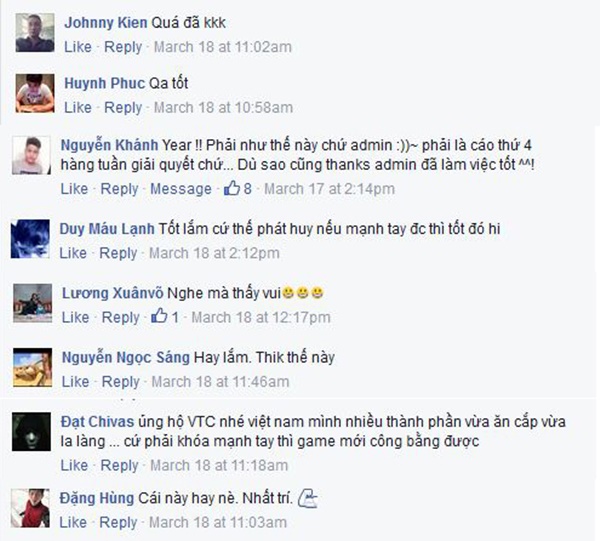Like Đặng Hùng's comment
This screenshot has height=541, width=600.
(x=73, y=522)
